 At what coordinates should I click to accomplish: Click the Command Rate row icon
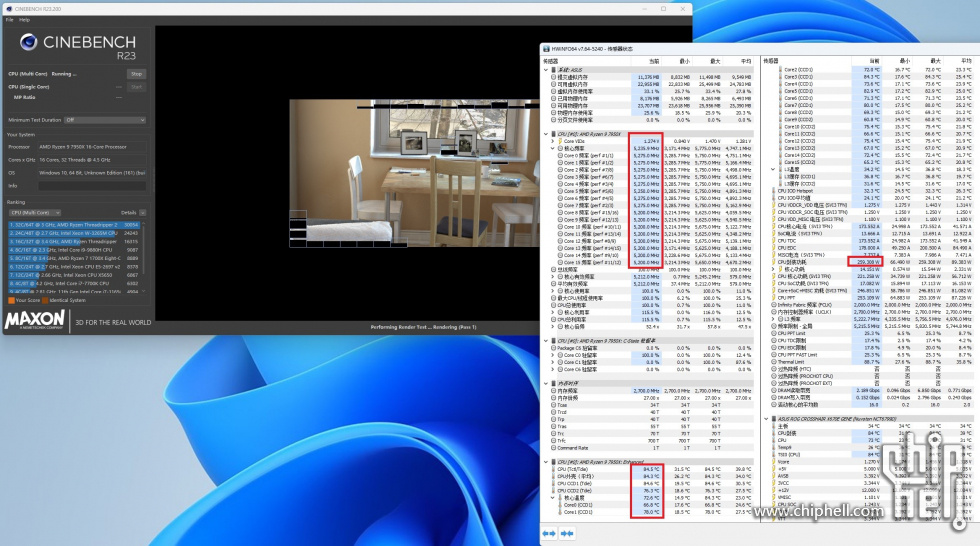553,448
